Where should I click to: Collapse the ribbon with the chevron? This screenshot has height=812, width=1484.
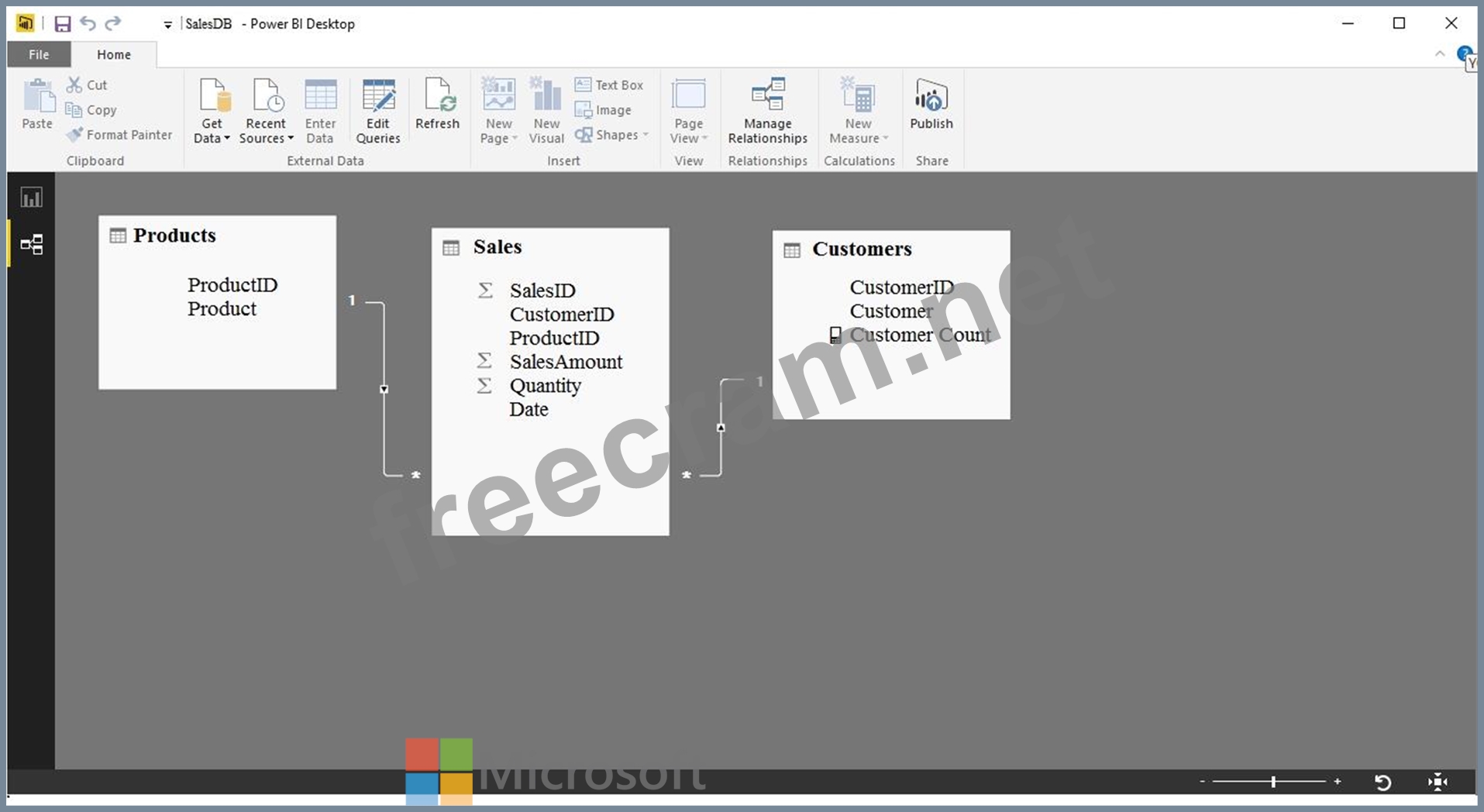pyautogui.click(x=1439, y=54)
